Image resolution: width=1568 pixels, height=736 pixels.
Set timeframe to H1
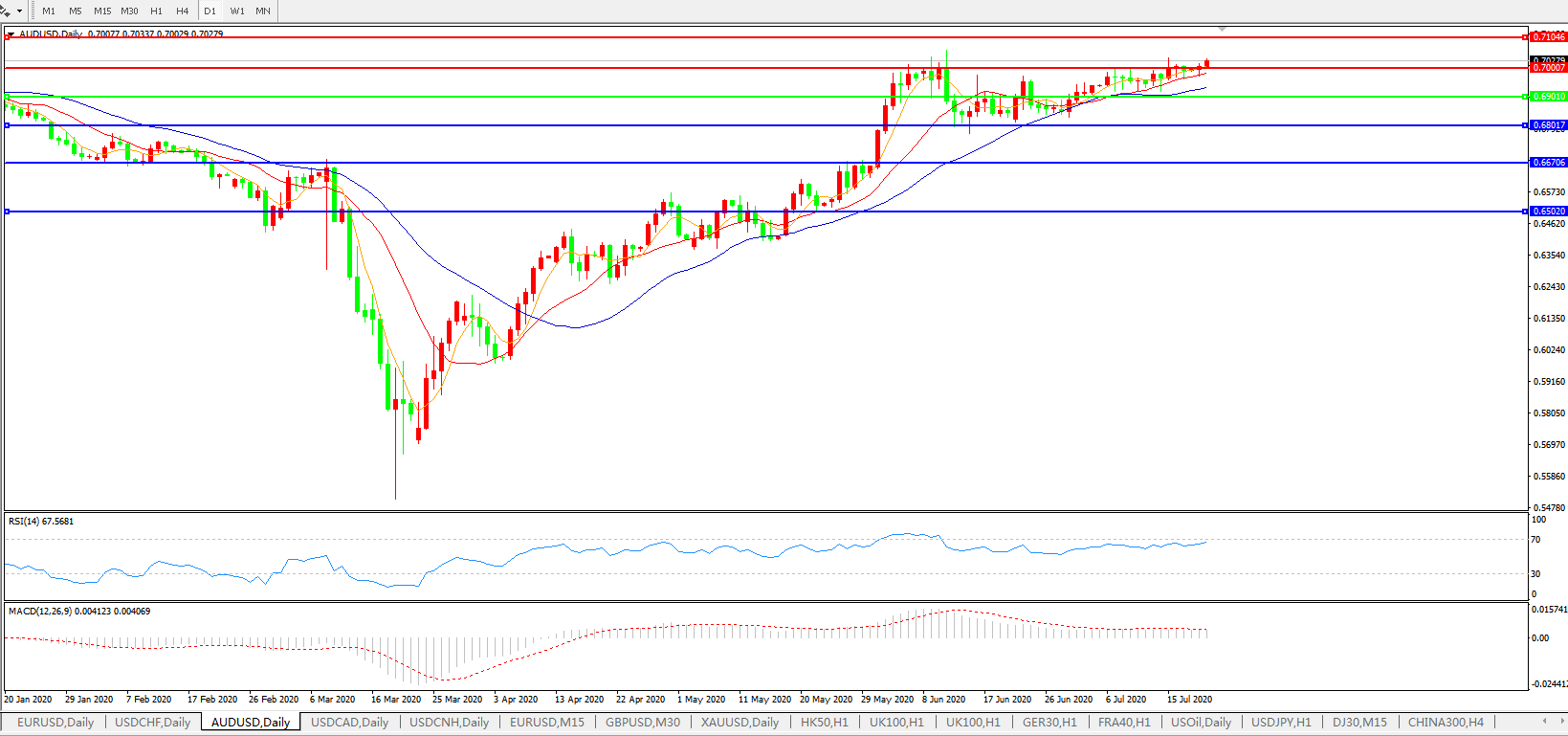point(156,11)
